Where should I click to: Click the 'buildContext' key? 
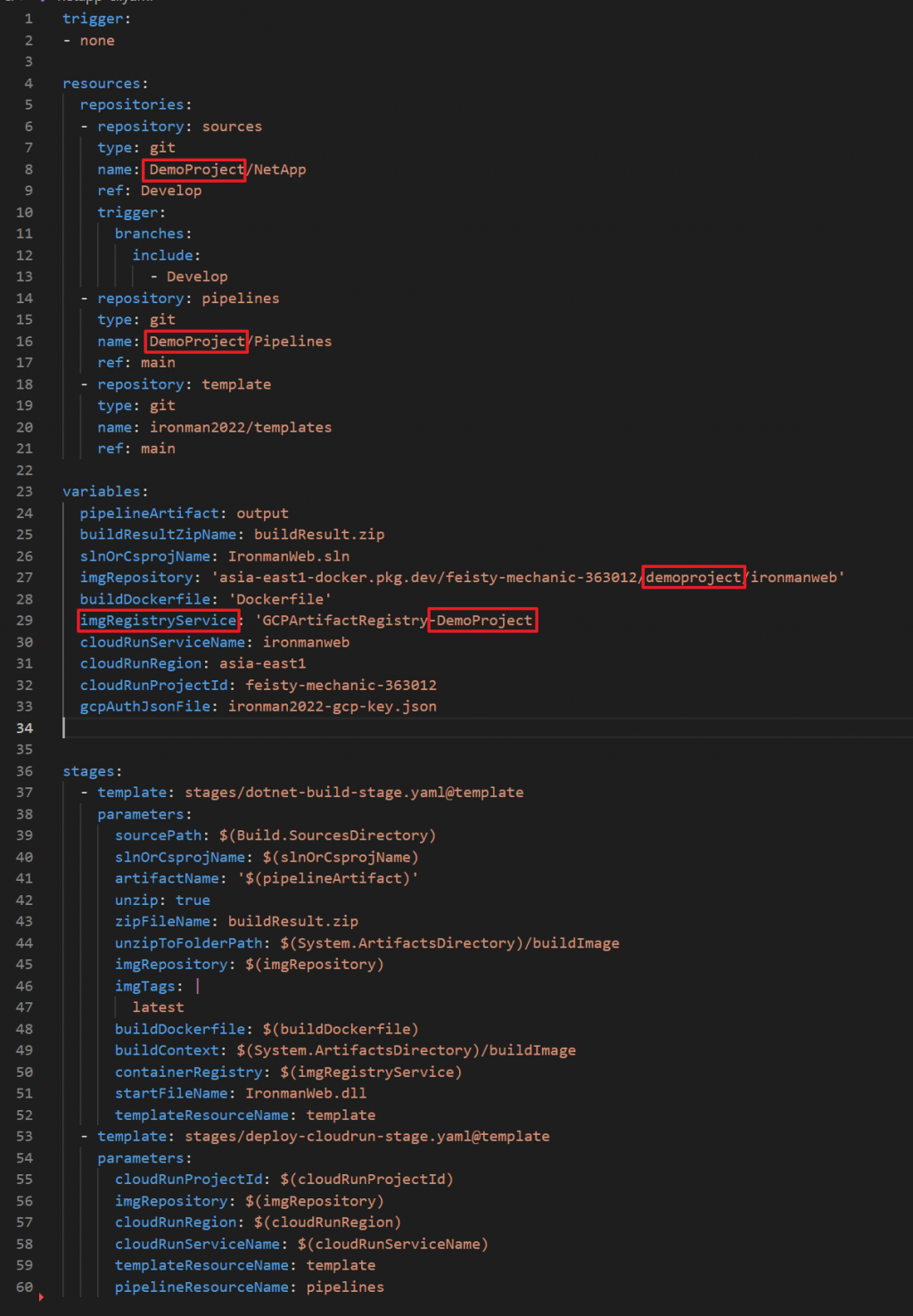[x=167, y=1051]
